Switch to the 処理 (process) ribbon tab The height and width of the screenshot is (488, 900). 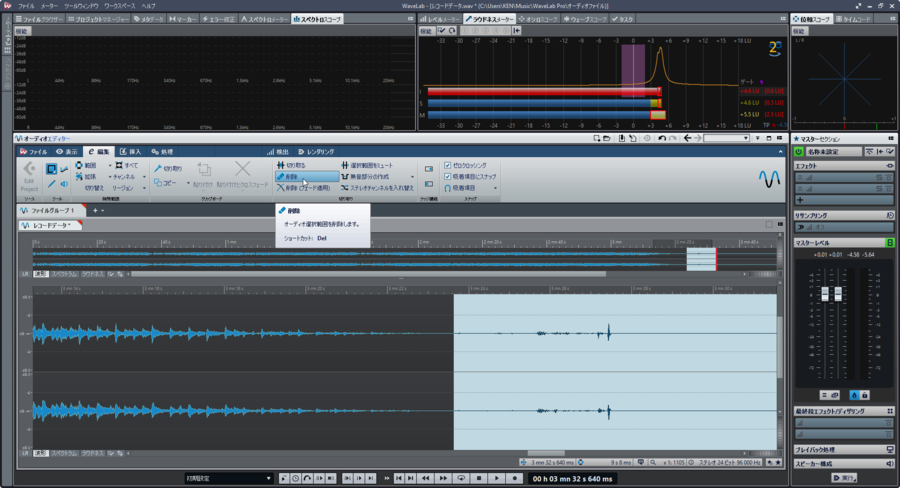(x=162, y=152)
